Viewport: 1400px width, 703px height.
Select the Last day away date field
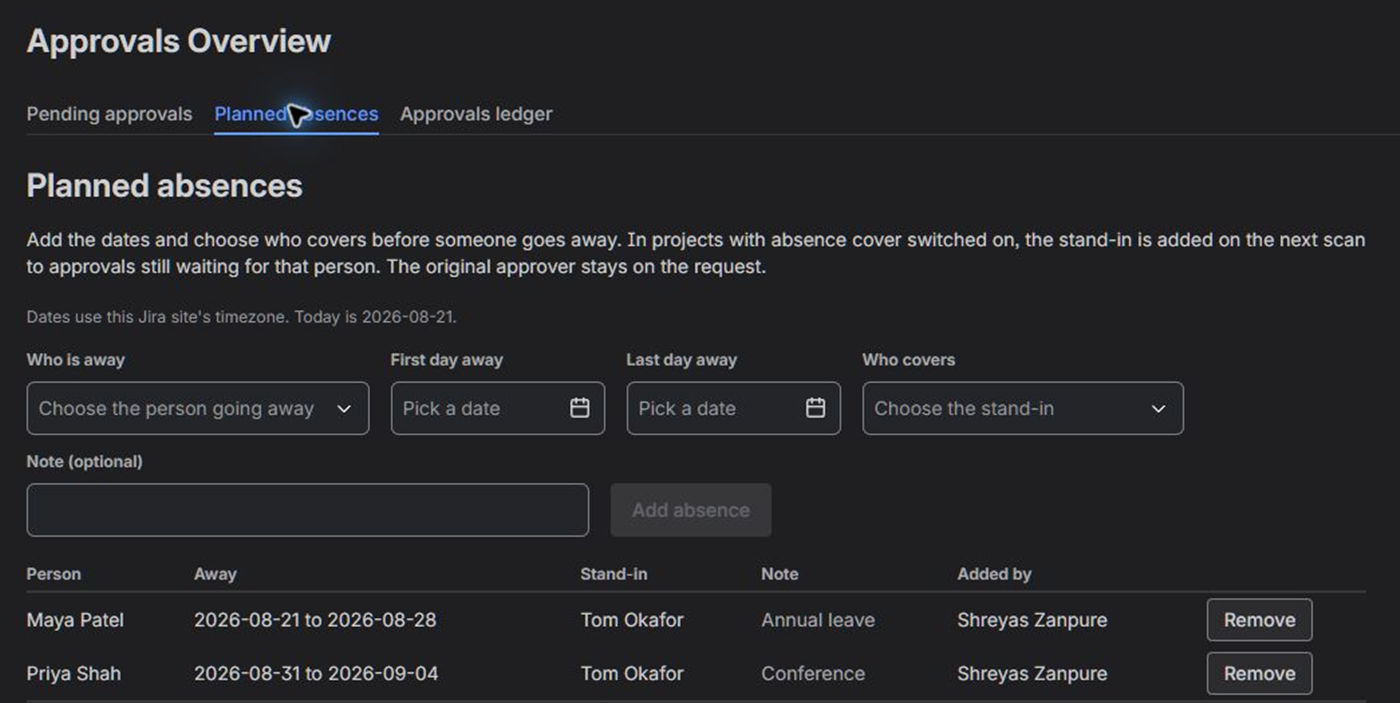point(734,408)
